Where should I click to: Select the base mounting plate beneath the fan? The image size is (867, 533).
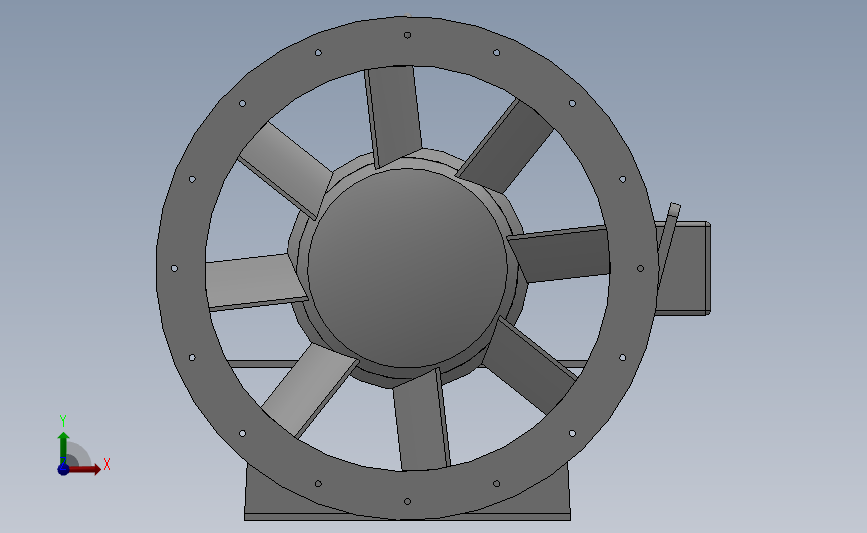click(407, 517)
